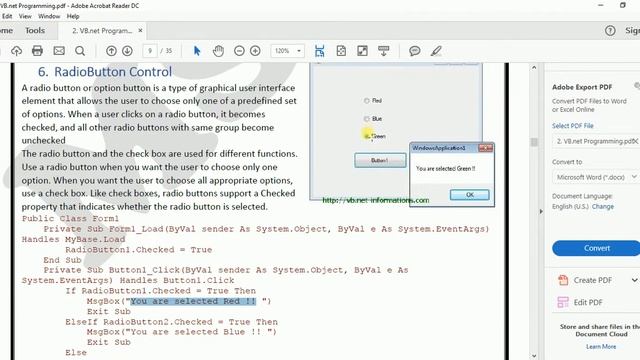
Task: Open read mode keyboard-arrow icon
Action: pyautogui.click(x=383, y=51)
